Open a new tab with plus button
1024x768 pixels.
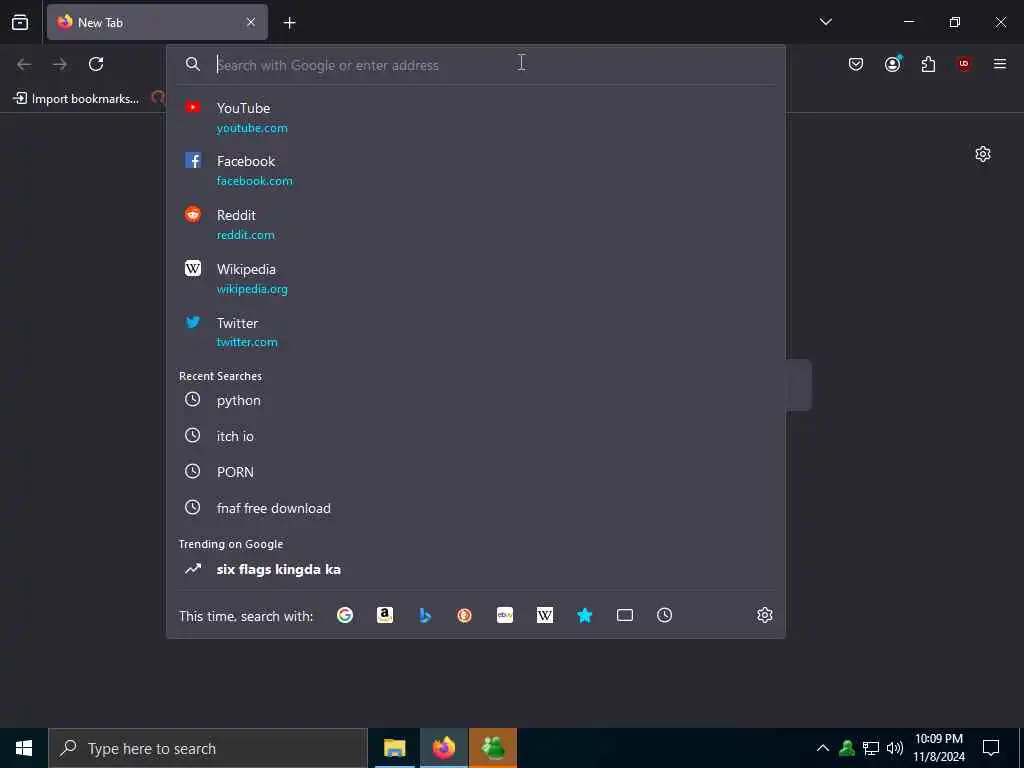tap(289, 23)
